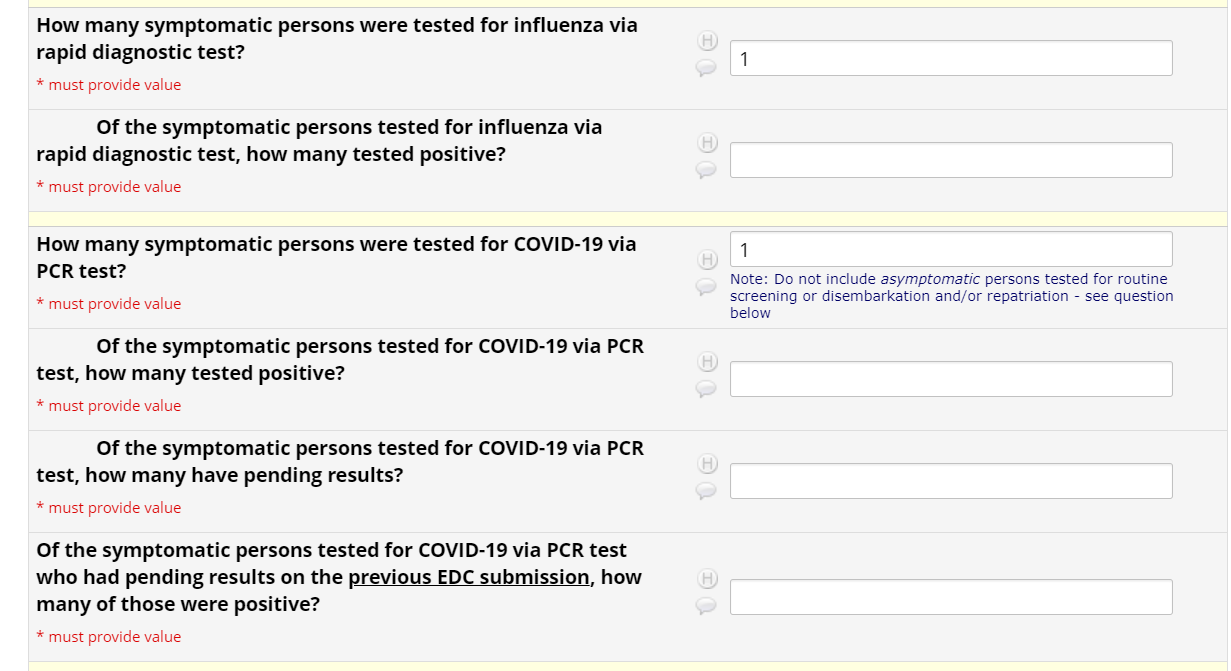Viewport: 1231px width, 671px height.
Task: Open comment balloon for COVID-19 PCR tested count
Action: click(707, 286)
